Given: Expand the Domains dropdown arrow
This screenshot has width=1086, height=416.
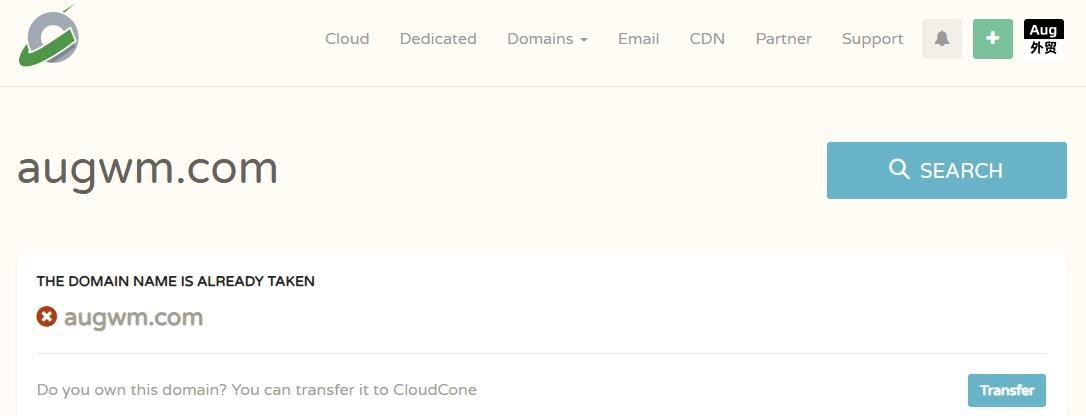Looking at the screenshot, I should coord(584,40).
